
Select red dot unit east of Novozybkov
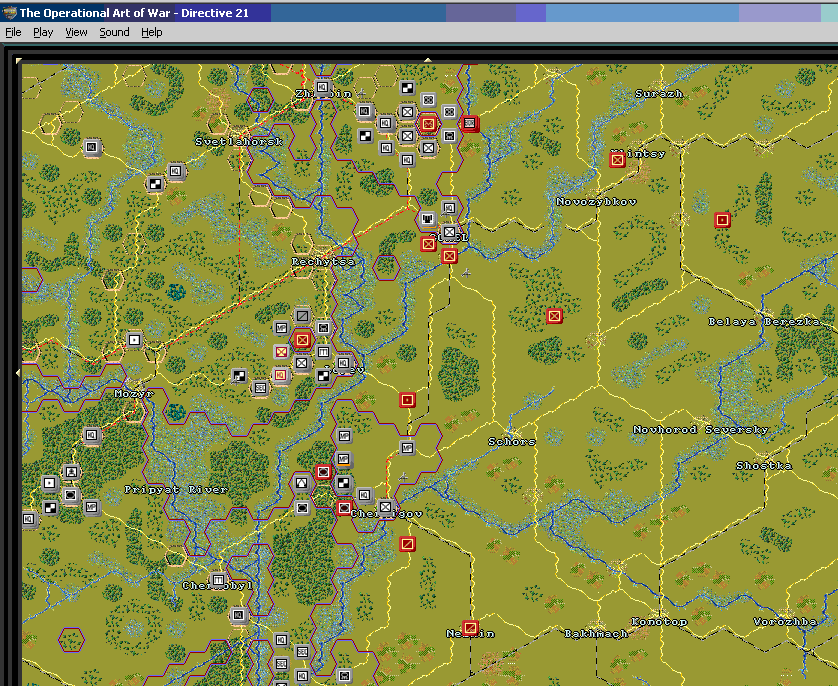(x=722, y=220)
